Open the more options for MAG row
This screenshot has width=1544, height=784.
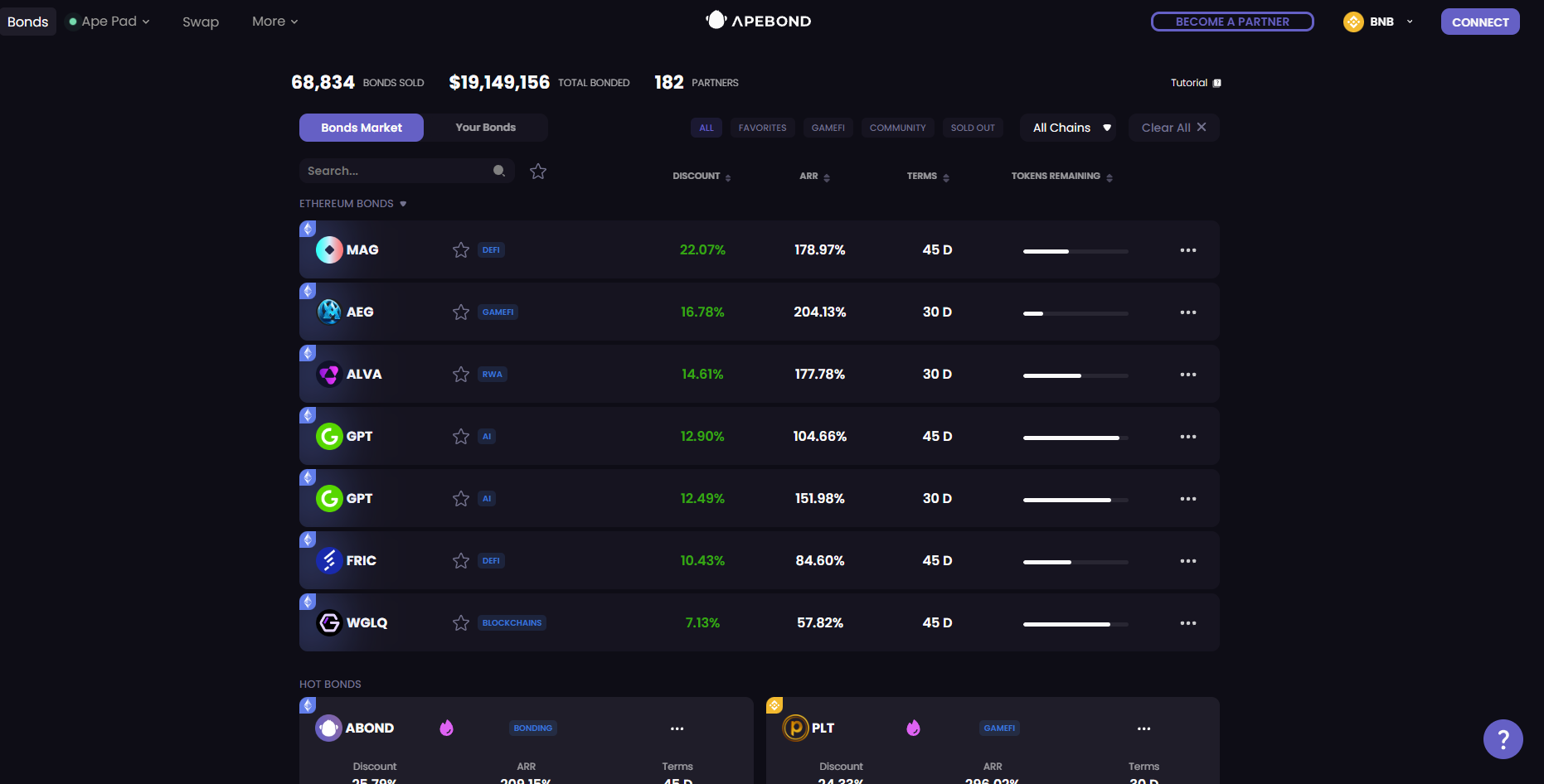click(1188, 250)
